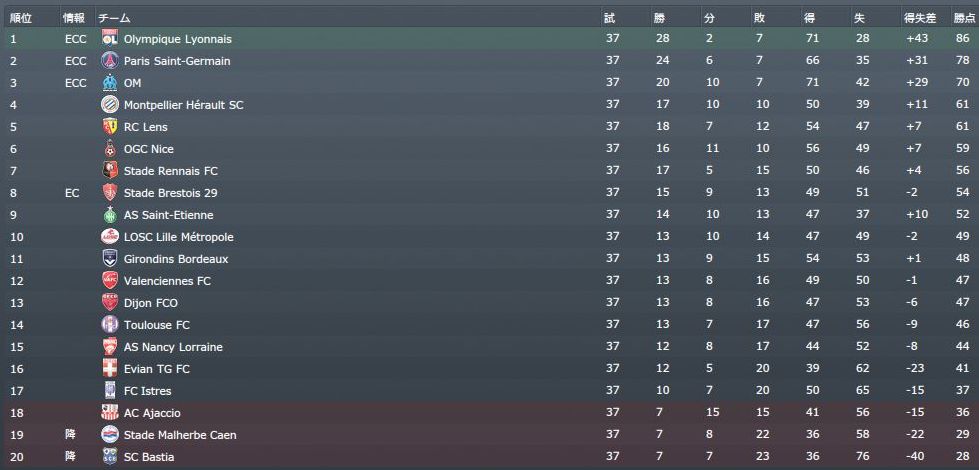Click the Toulouse FC club crest
The width and height of the screenshot is (979, 470).
pos(110,325)
